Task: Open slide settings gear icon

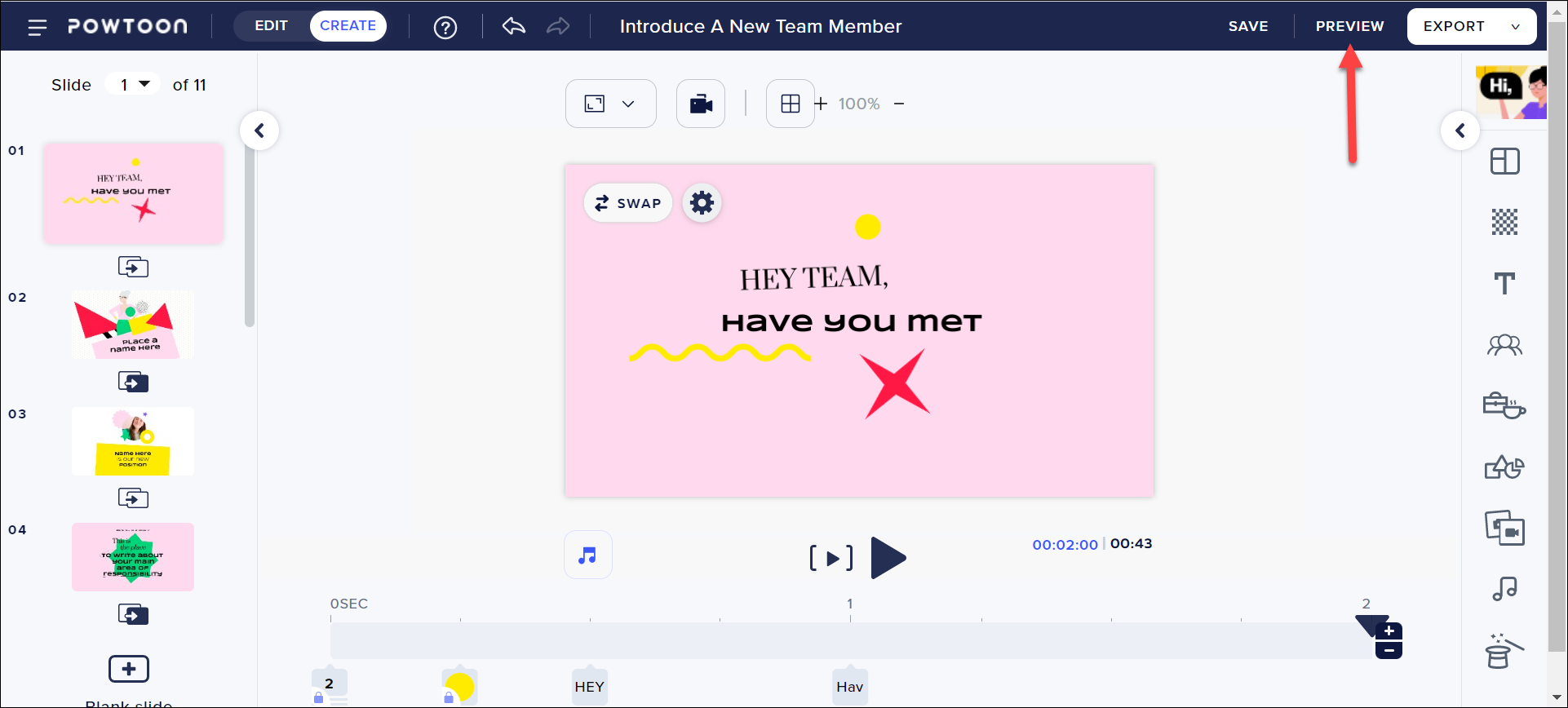Action: click(x=702, y=202)
